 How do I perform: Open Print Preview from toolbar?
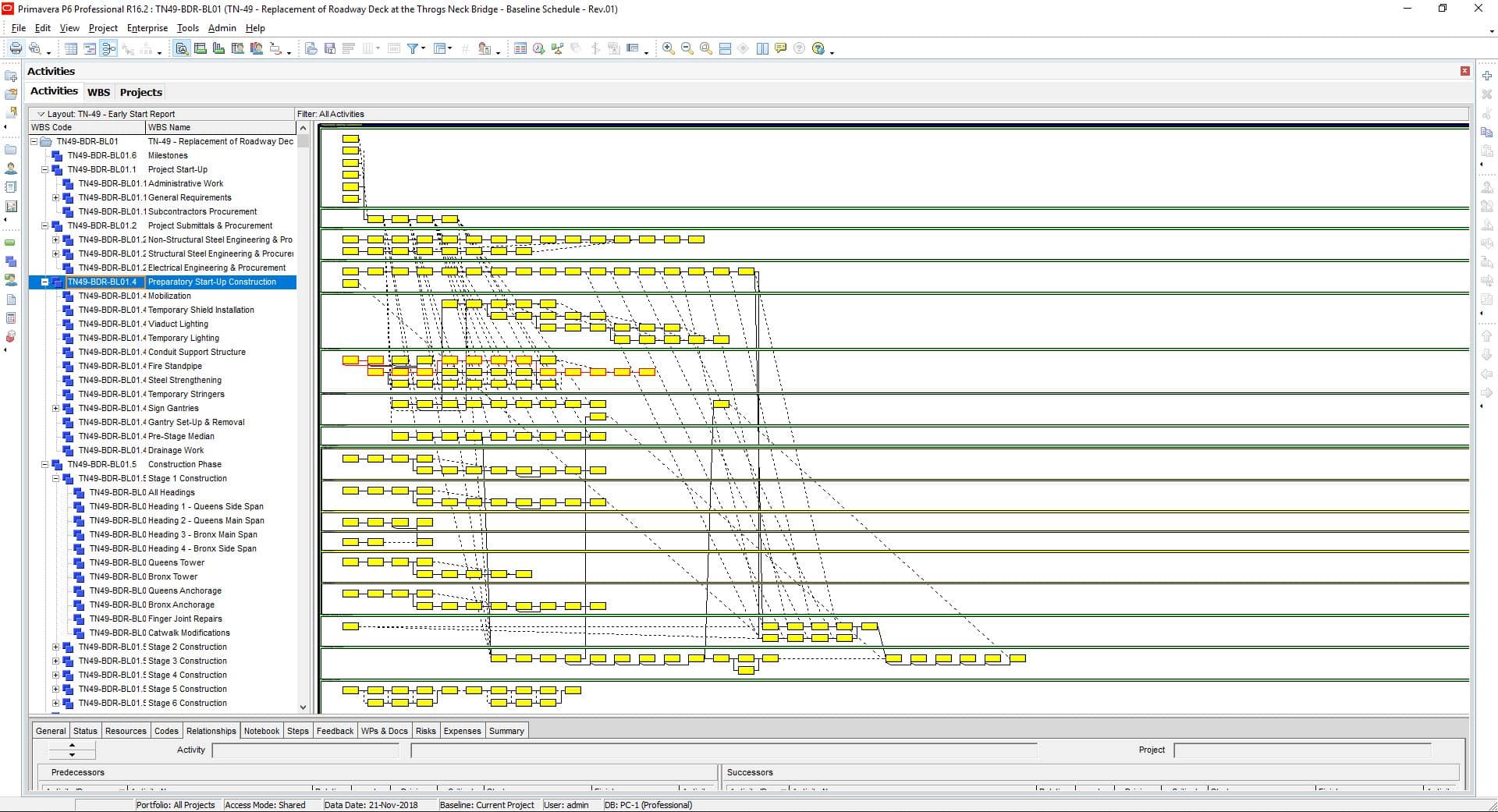(34, 48)
